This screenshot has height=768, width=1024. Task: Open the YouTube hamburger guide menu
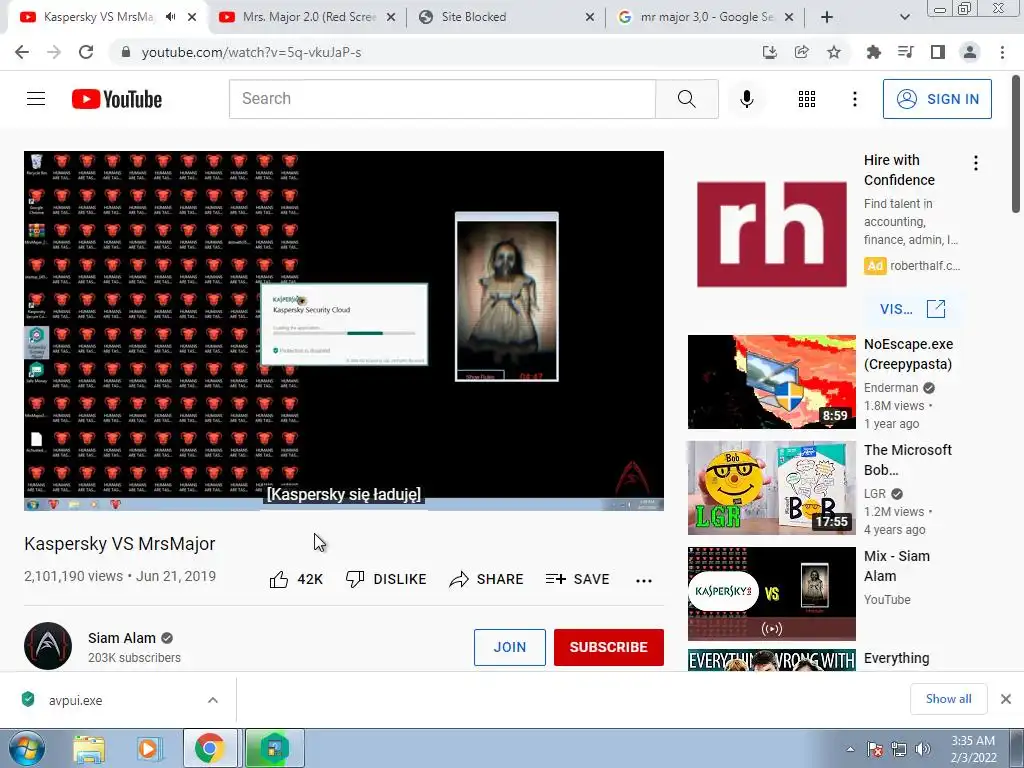pos(36,99)
